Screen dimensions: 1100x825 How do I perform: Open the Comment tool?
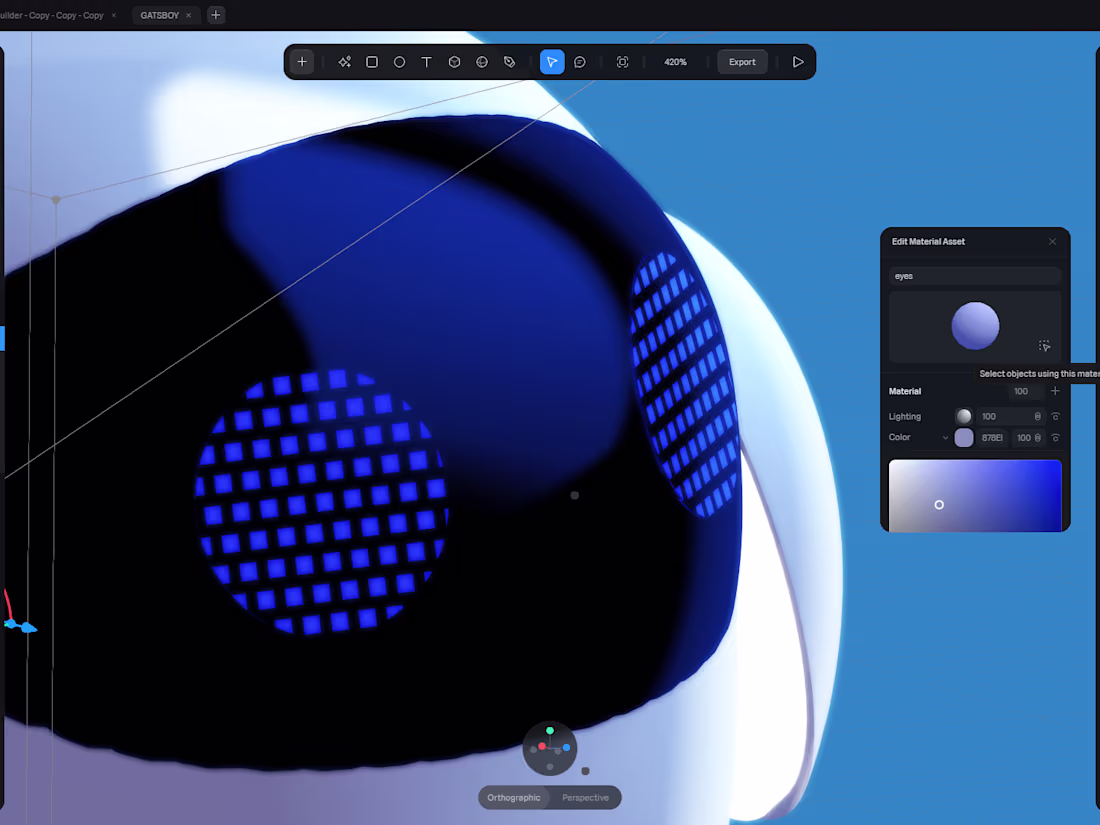[579, 62]
